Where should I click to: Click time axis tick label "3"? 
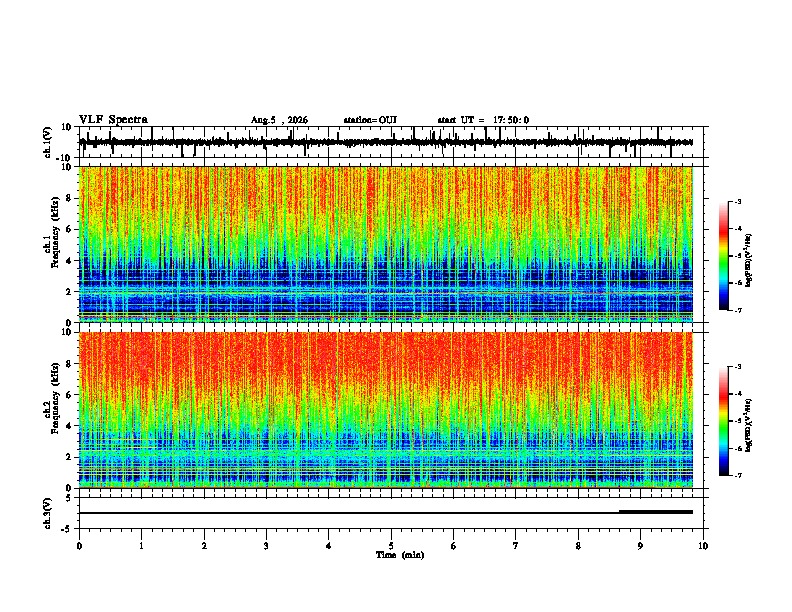coord(266,546)
